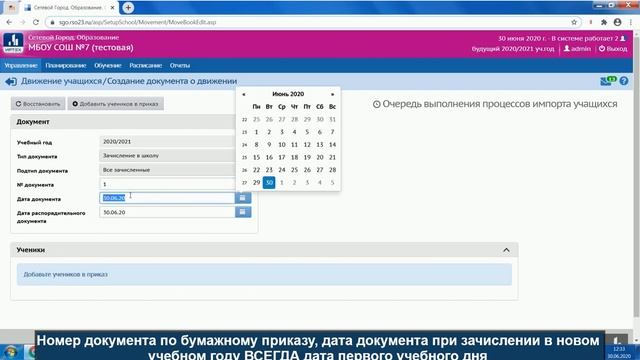Image resolution: width=640 pixels, height=360 pixels.
Task: Open a new browser tab
Action: coord(128,7)
